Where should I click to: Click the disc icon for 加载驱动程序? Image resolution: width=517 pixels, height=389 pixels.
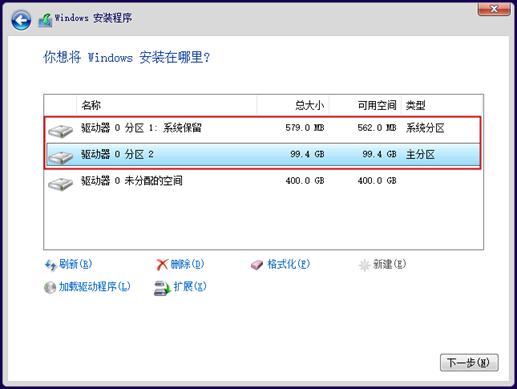(50, 287)
